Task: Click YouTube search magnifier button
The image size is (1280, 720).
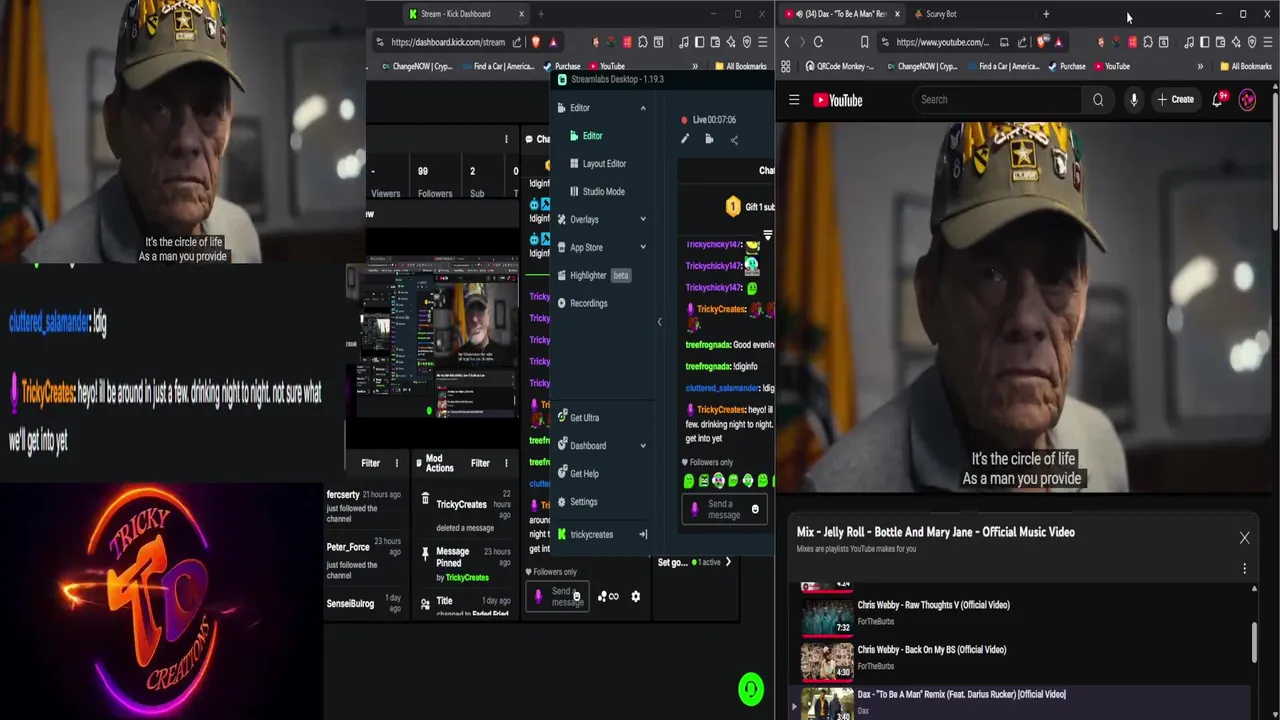Action: click(x=1098, y=100)
